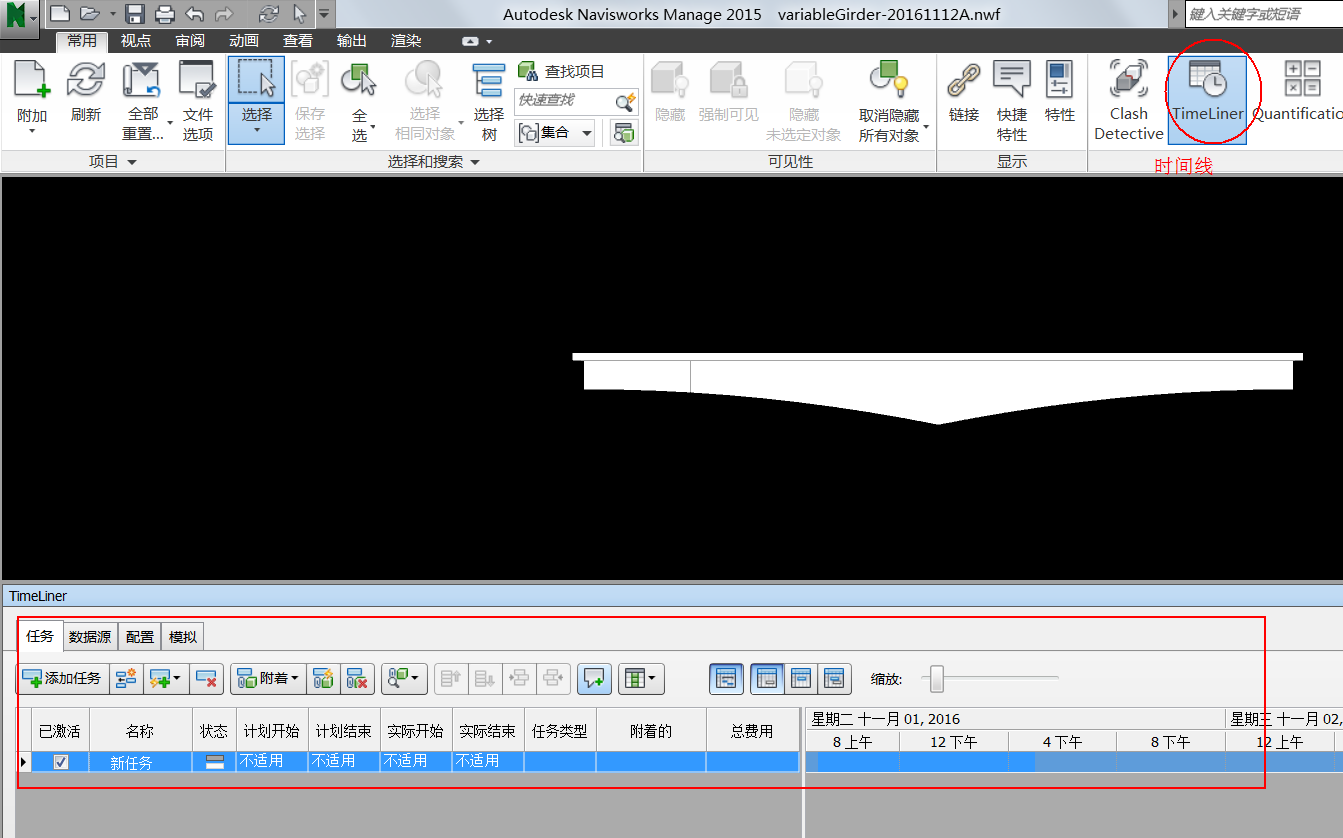Image resolution: width=1343 pixels, height=838 pixels.
Task: Click the 快速查找 quick find input field
Action: tap(564, 101)
